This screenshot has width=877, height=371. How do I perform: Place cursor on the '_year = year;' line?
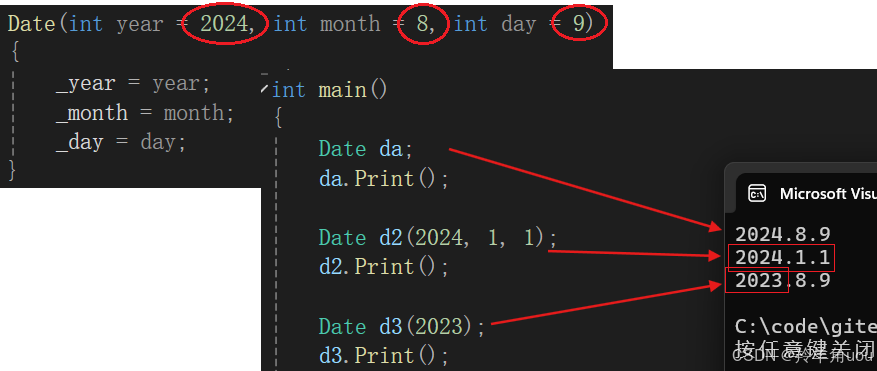tap(133, 84)
